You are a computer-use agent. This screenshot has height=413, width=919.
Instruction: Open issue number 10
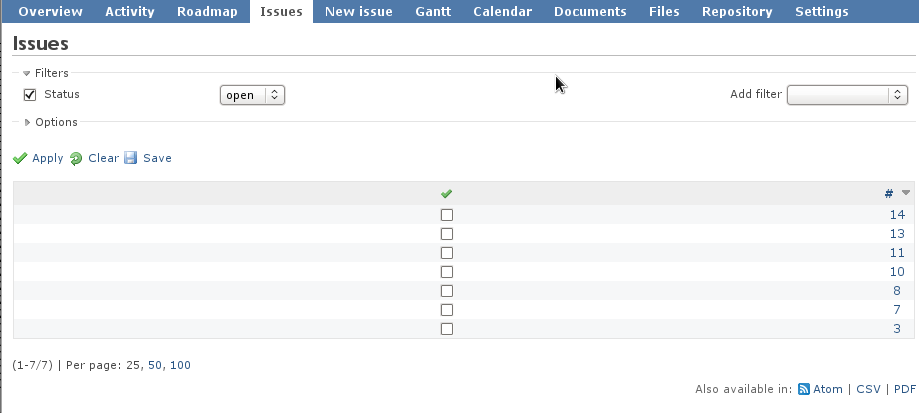[x=897, y=272]
